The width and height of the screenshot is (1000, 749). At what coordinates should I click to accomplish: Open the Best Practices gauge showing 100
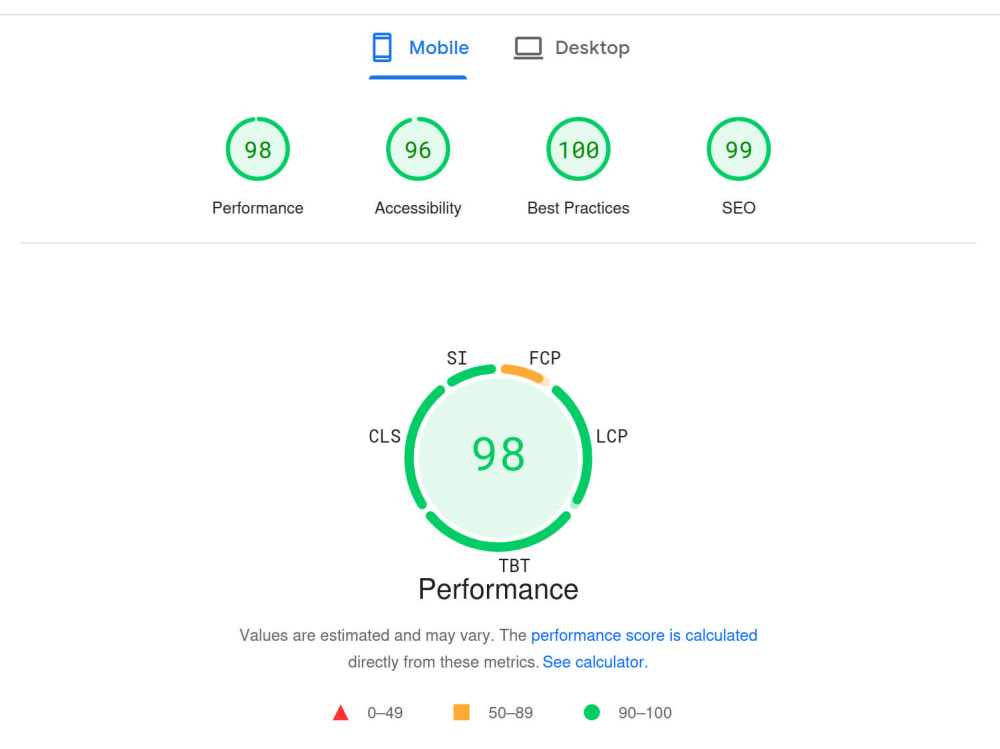[578, 149]
